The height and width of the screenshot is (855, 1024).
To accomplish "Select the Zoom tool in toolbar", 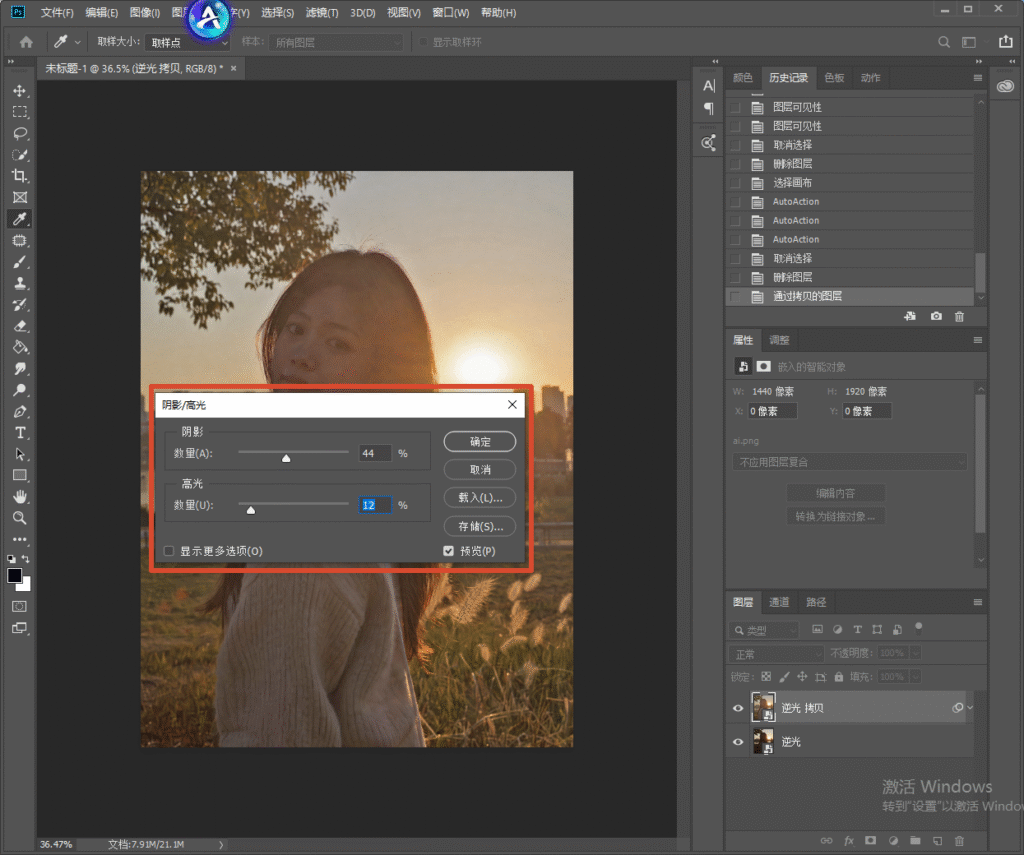I will (20, 518).
